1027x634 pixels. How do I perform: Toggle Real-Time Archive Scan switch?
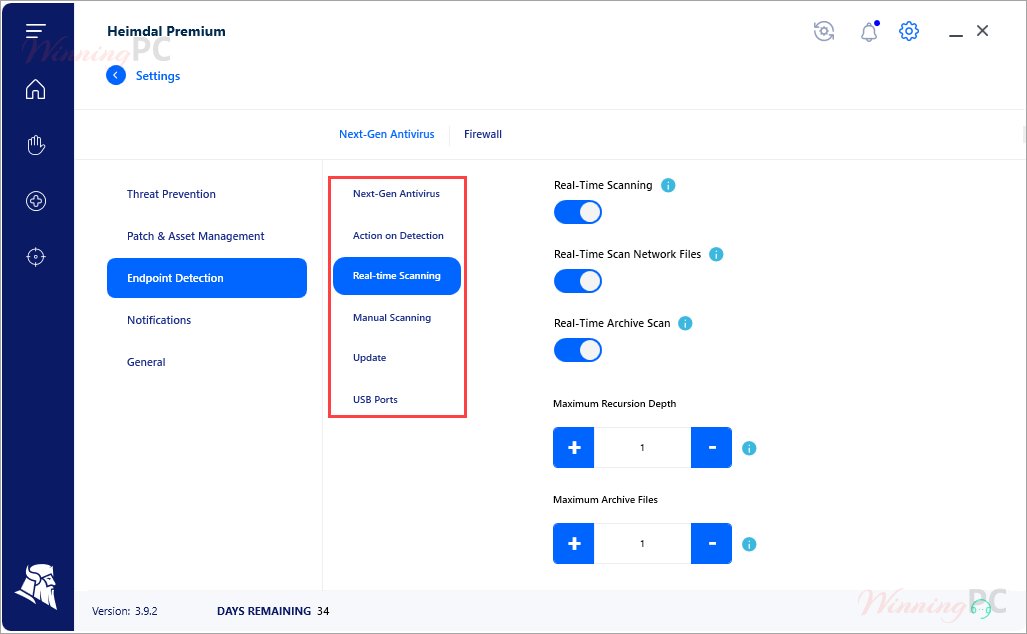tap(578, 350)
